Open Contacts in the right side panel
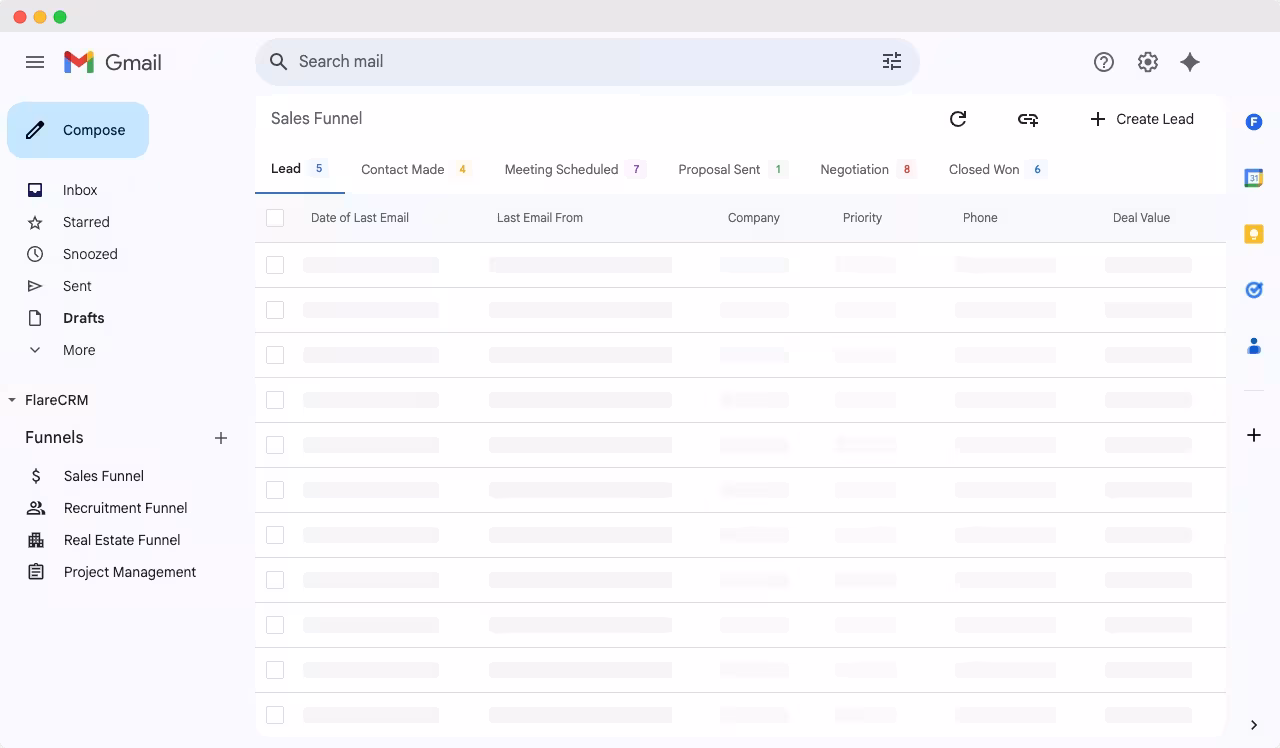This screenshot has height=748, width=1280. point(1254,346)
